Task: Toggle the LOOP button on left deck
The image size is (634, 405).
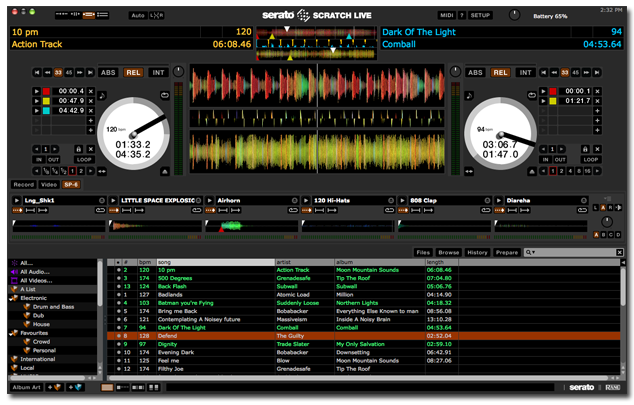Action: tap(84, 160)
